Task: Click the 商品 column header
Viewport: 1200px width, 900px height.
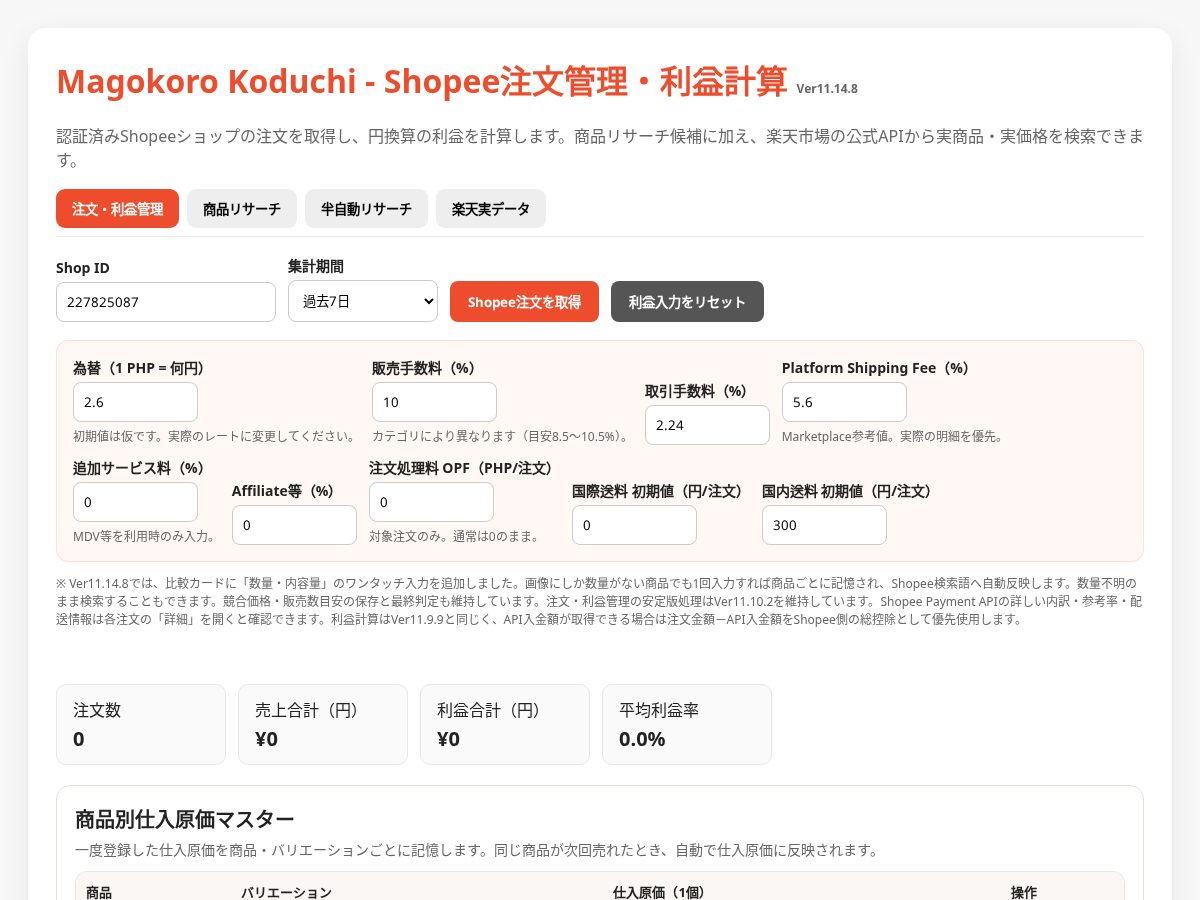Action: [x=99, y=892]
